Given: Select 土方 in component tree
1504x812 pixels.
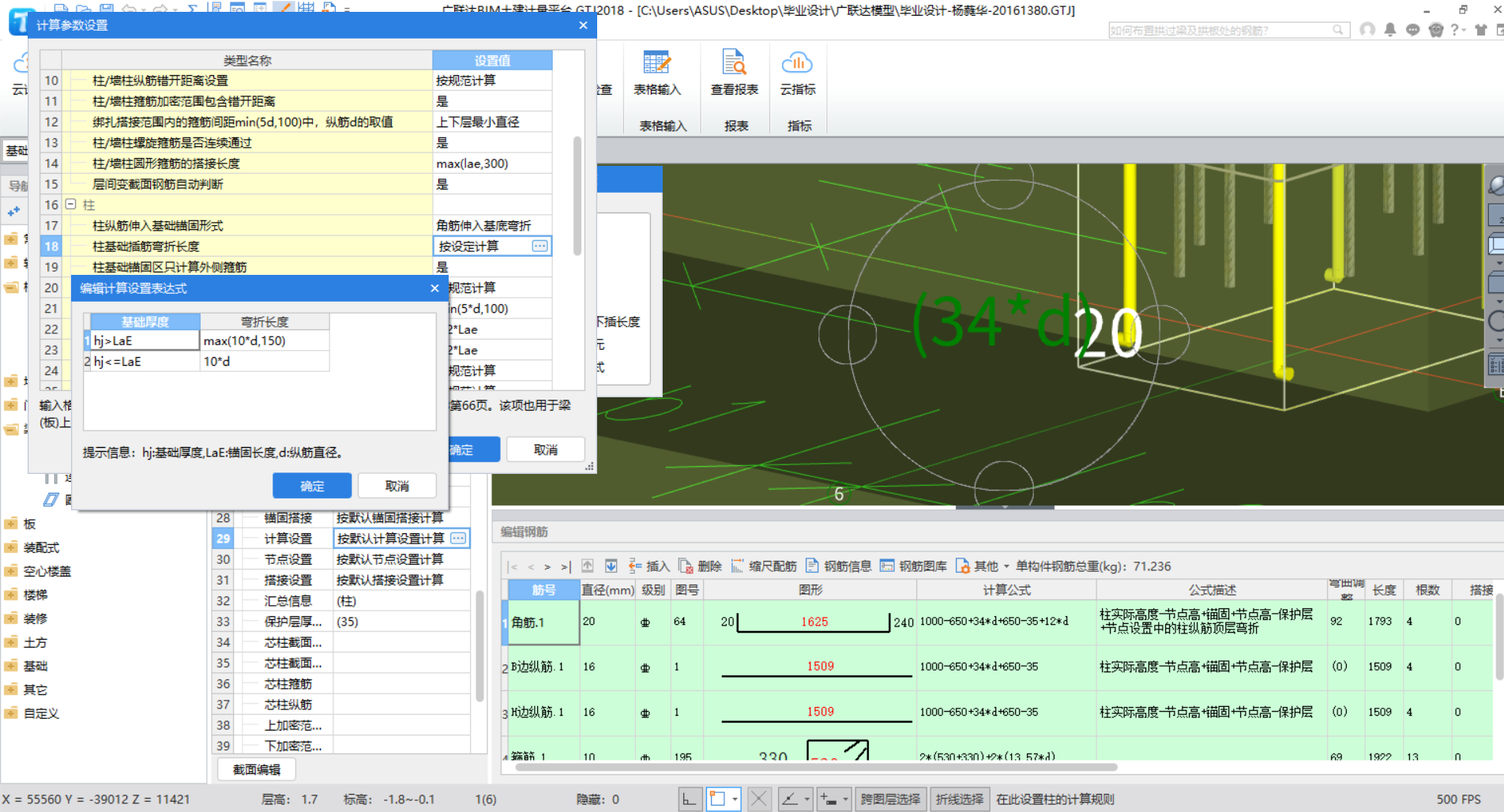Looking at the screenshot, I should point(35,642).
